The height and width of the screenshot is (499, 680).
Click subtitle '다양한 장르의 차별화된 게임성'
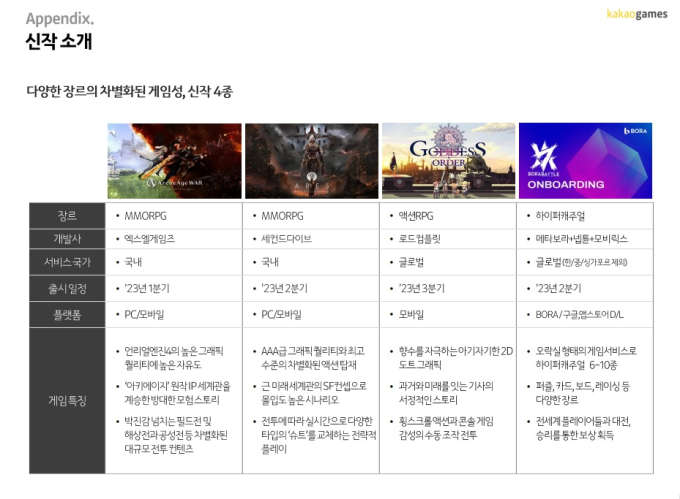(x=105, y=91)
